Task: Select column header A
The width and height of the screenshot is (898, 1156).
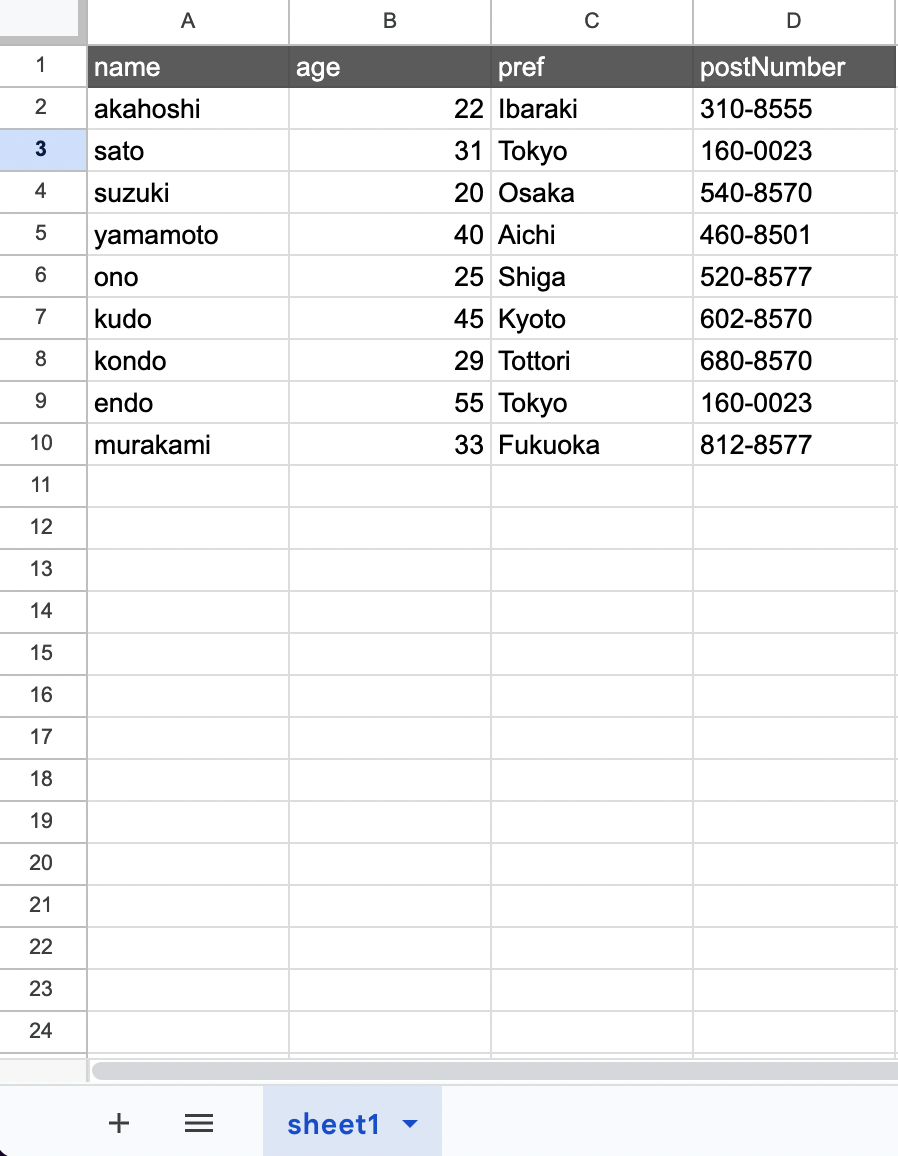Action: 187,21
